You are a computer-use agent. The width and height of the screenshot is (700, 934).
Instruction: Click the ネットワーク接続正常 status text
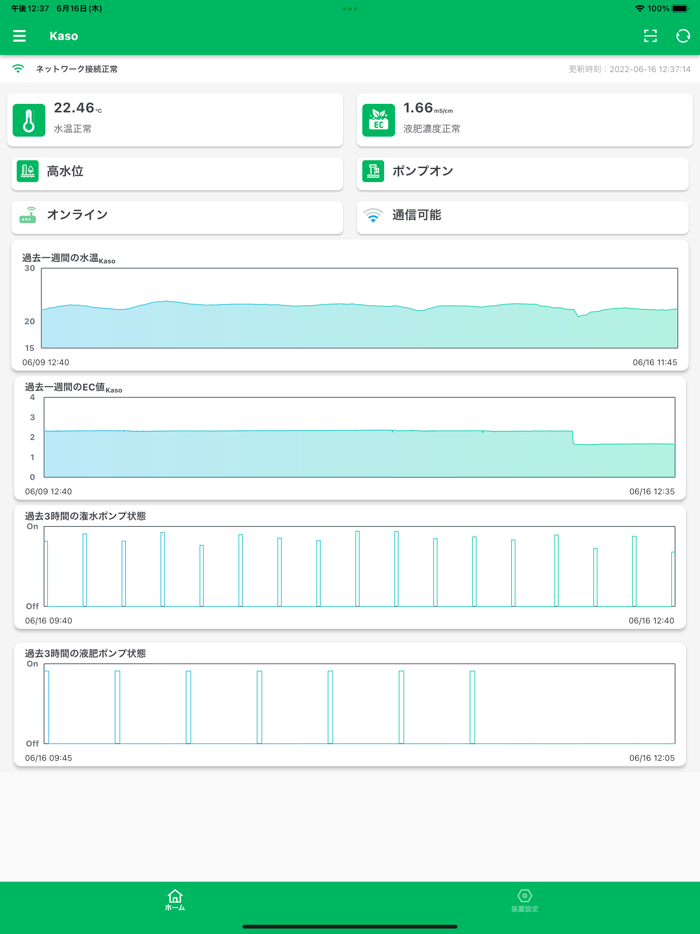point(77,69)
